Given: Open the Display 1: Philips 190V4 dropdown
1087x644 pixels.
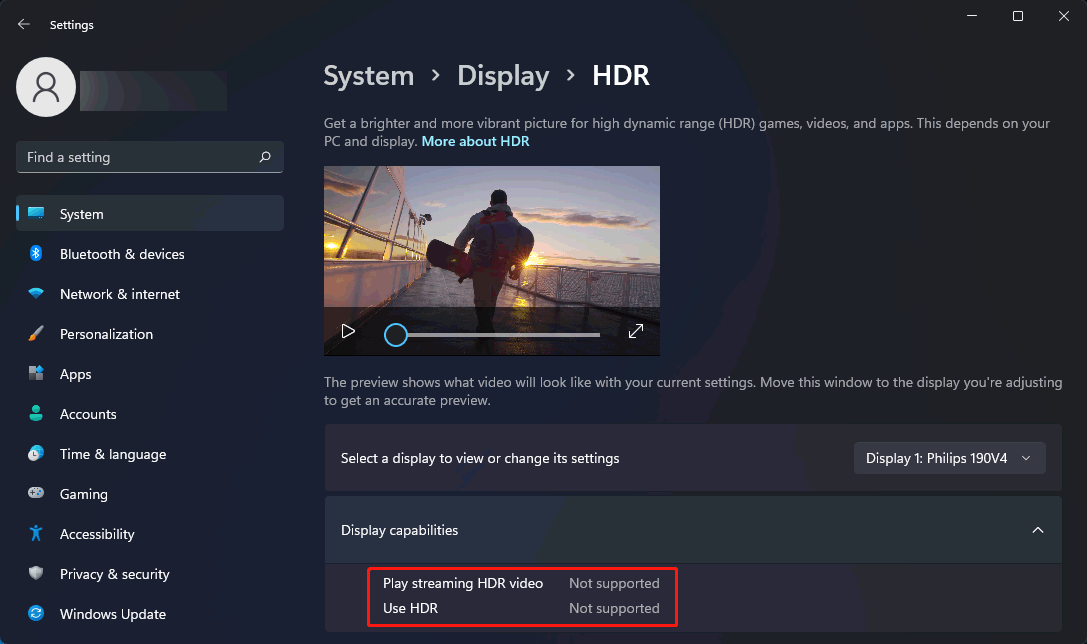Looking at the screenshot, I should [948, 458].
